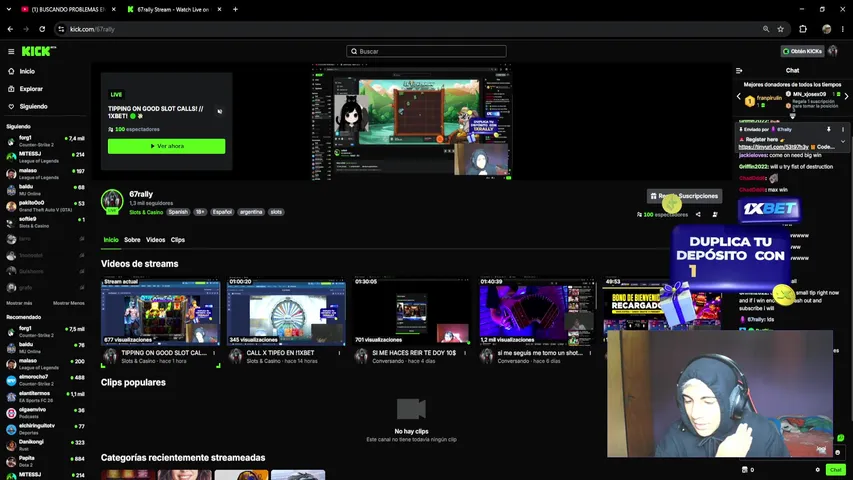
Task: Open Danikongi in Recomendado list
Action: point(46,445)
